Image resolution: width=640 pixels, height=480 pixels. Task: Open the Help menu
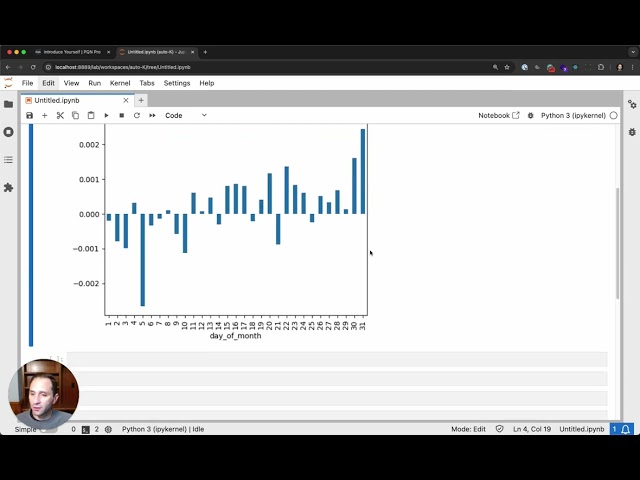pyautogui.click(x=207, y=83)
